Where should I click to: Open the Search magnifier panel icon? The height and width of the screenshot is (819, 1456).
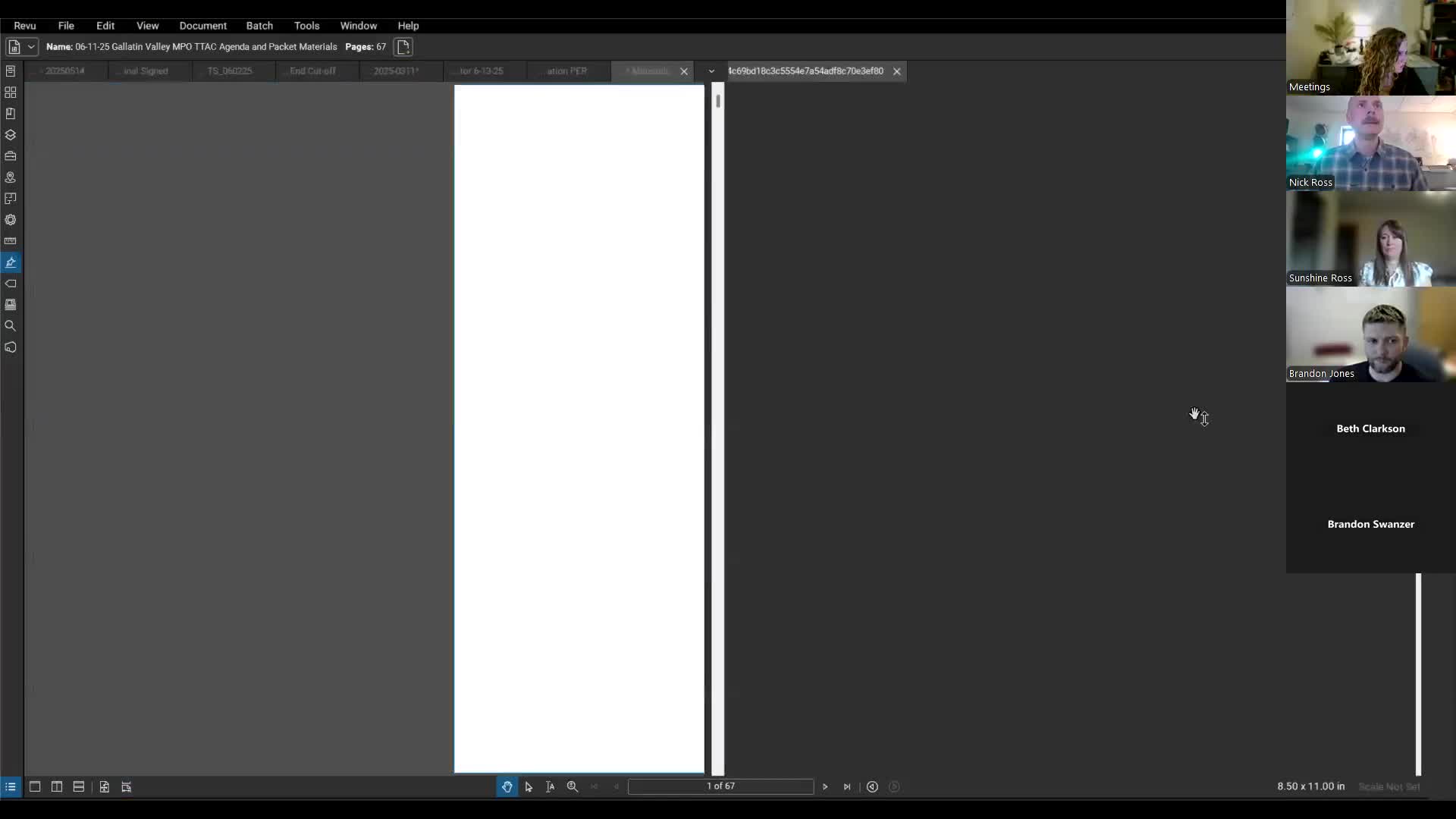[x=11, y=326]
